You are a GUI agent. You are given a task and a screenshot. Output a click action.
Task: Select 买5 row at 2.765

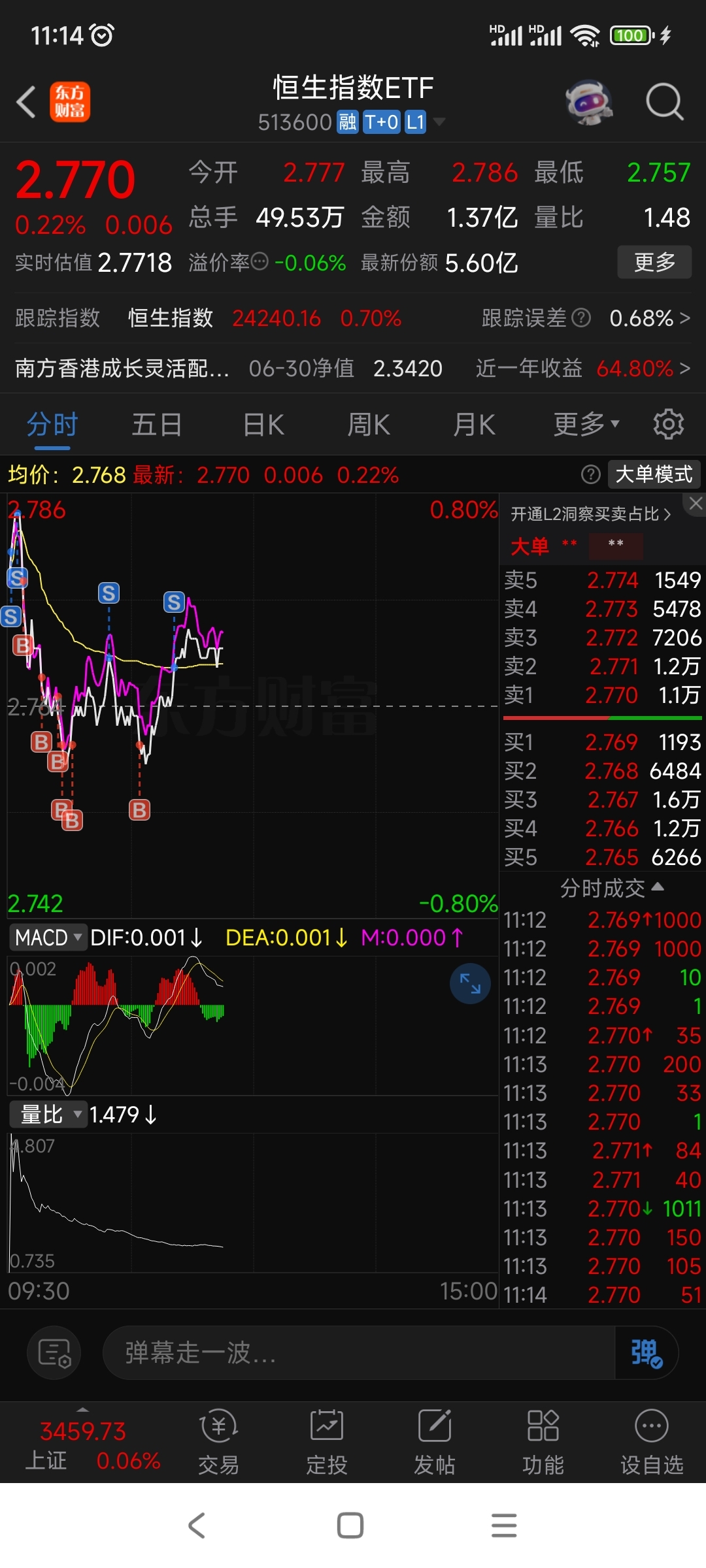pyautogui.click(x=603, y=857)
